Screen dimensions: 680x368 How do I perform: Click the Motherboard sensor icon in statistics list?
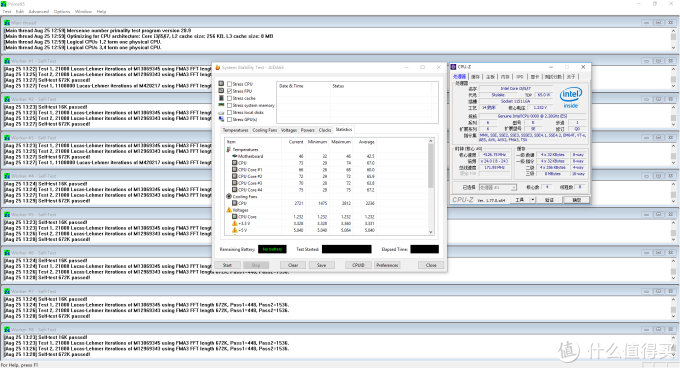click(235, 156)
